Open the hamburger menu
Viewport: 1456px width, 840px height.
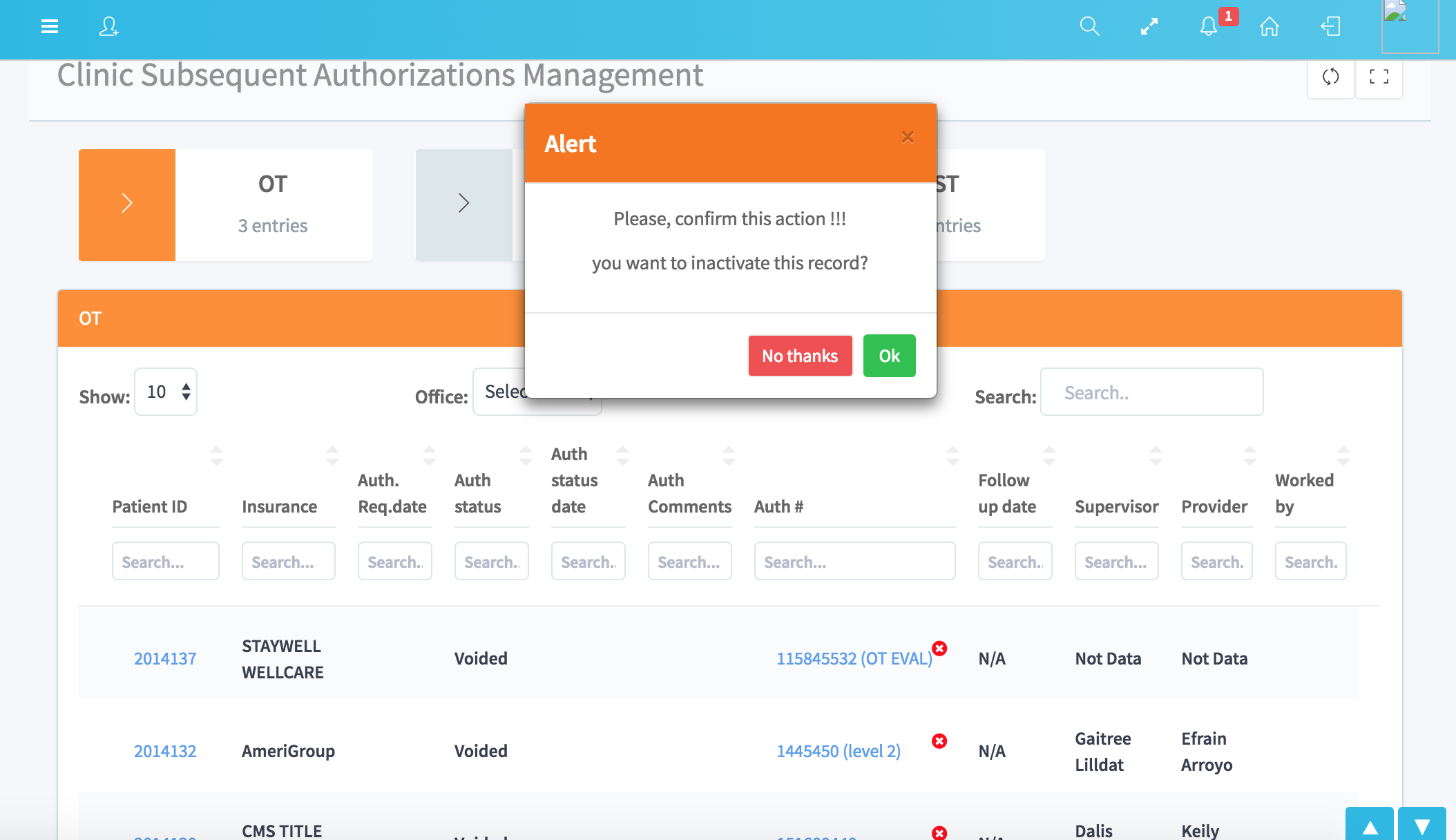tap(50, 26)
